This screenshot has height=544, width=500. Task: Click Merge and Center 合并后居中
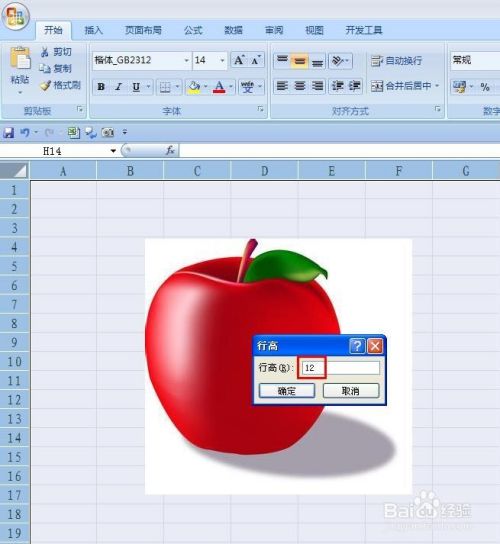pos(400,86)
